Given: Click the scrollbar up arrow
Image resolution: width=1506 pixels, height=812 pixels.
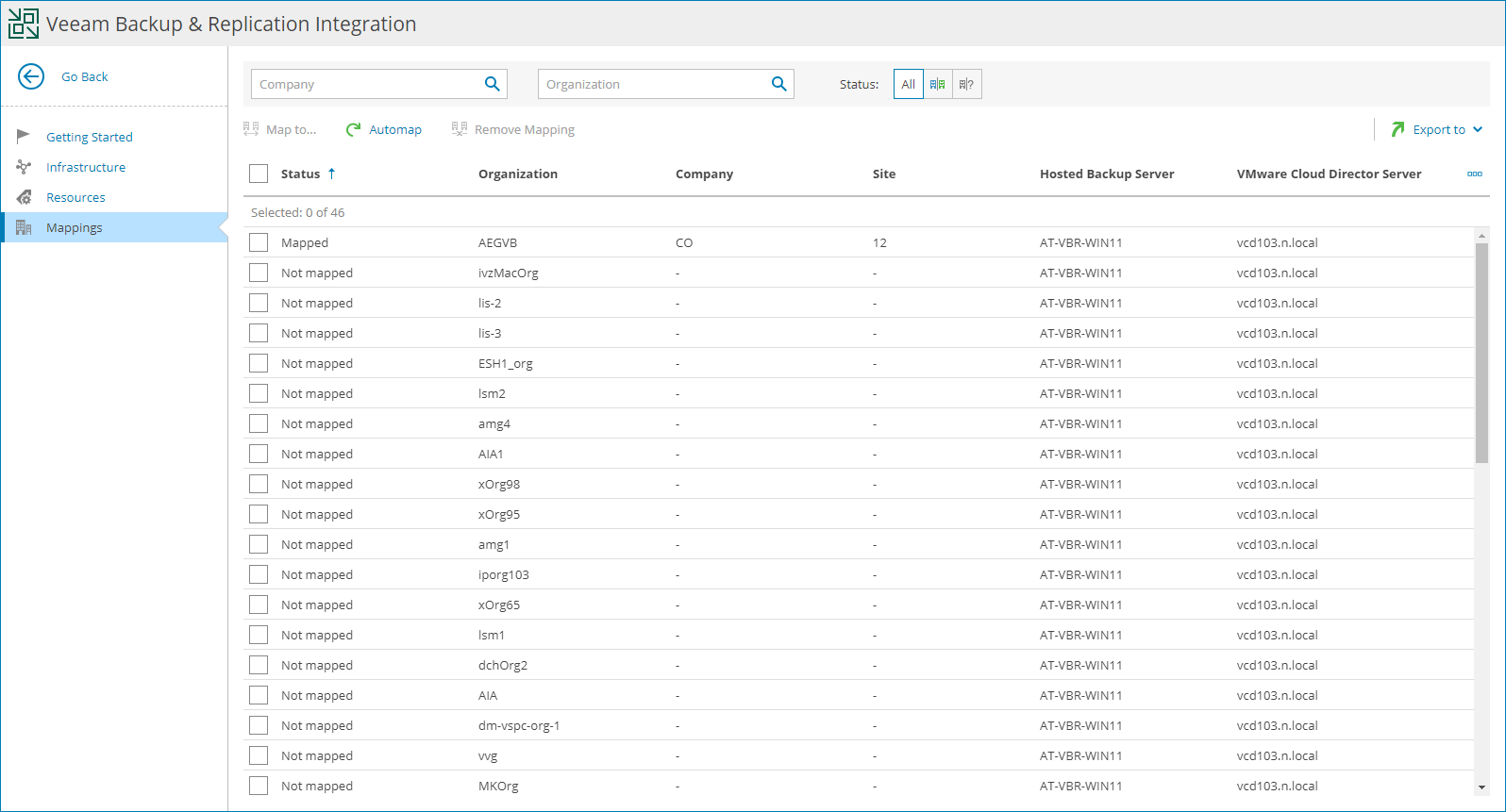Looking at the screenshot, I should click(1481, 236).
